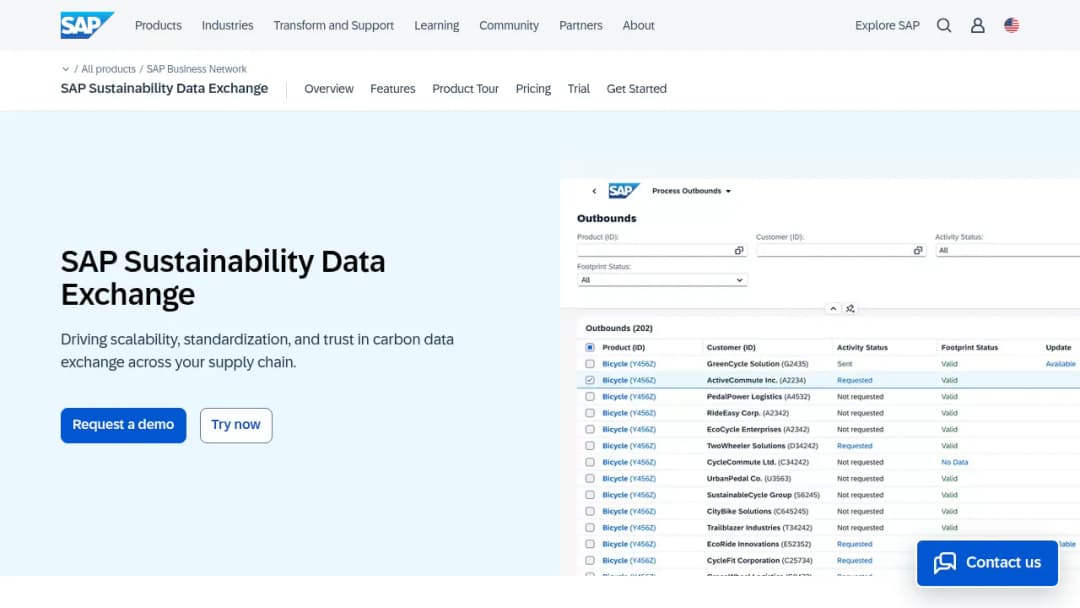Screen dimensions: 1080x608
Task: Click the SAP Business Network breadcrumb
Action: click(196, 69)
